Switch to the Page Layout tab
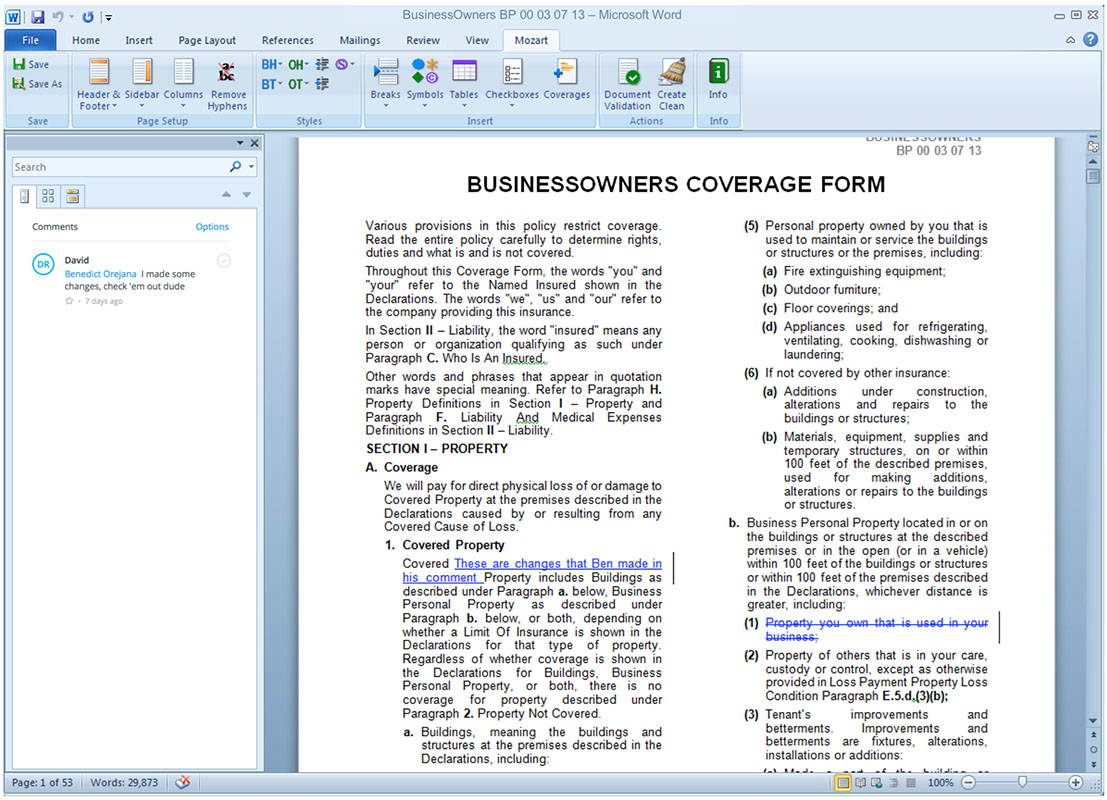Viewport: 1107px width, 800px height. (x=207, y=40)
